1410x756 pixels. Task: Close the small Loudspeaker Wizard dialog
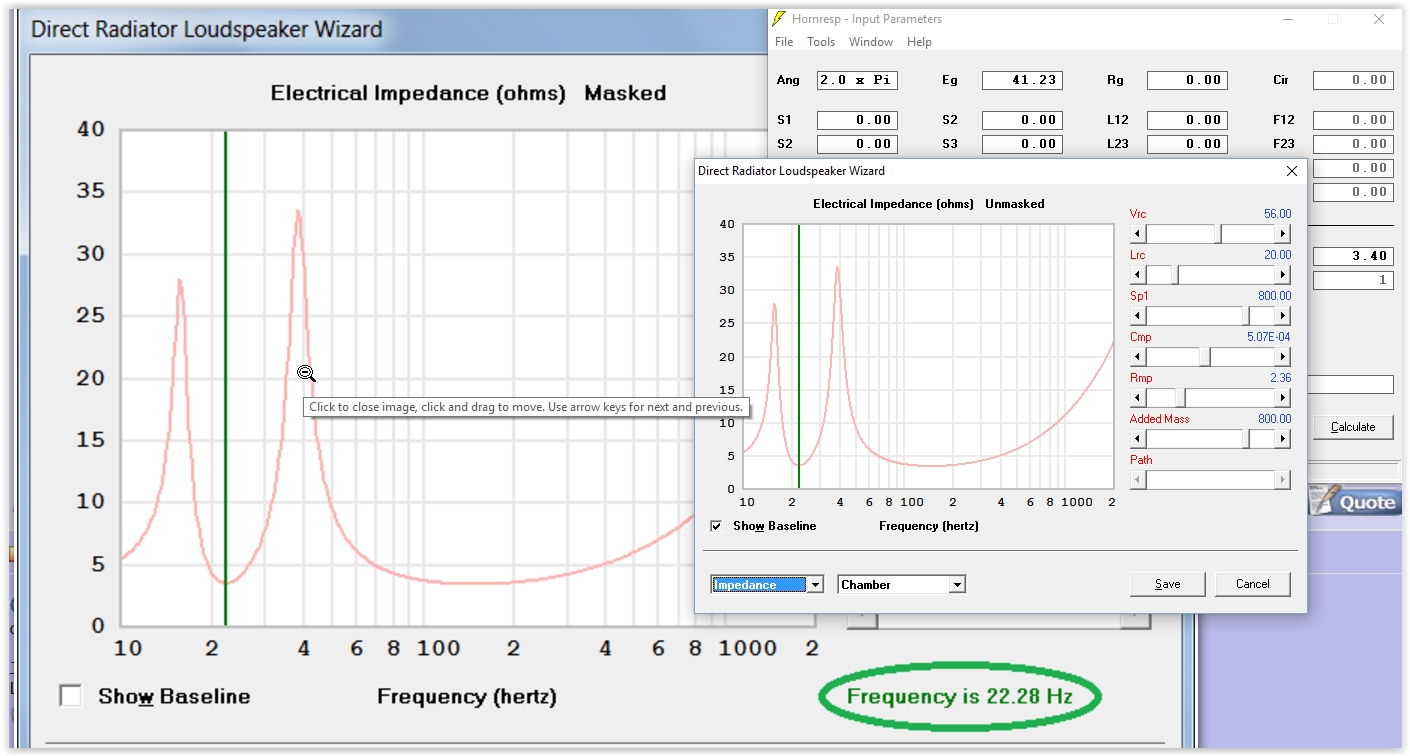(x=1291, y=171)
